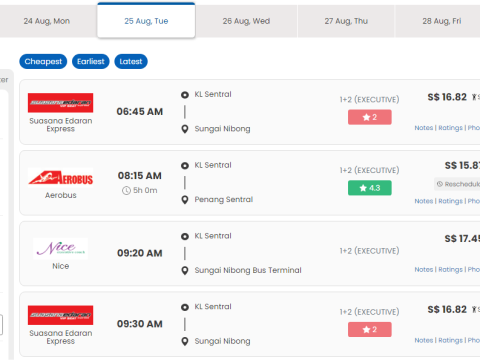Click the 2-star rating badge on 09:30 AM trip
The width and height of the screenshot is (480, 360).
tap(370, 330)
